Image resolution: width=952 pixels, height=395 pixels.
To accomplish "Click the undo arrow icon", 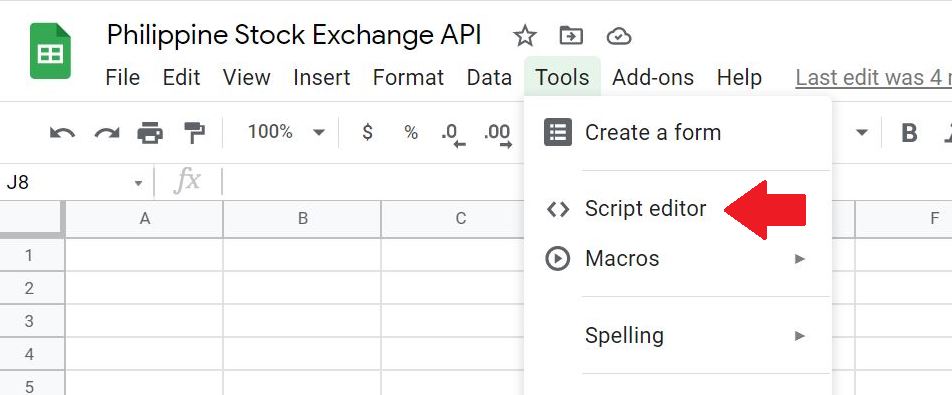I will click(x=62, y=132).
